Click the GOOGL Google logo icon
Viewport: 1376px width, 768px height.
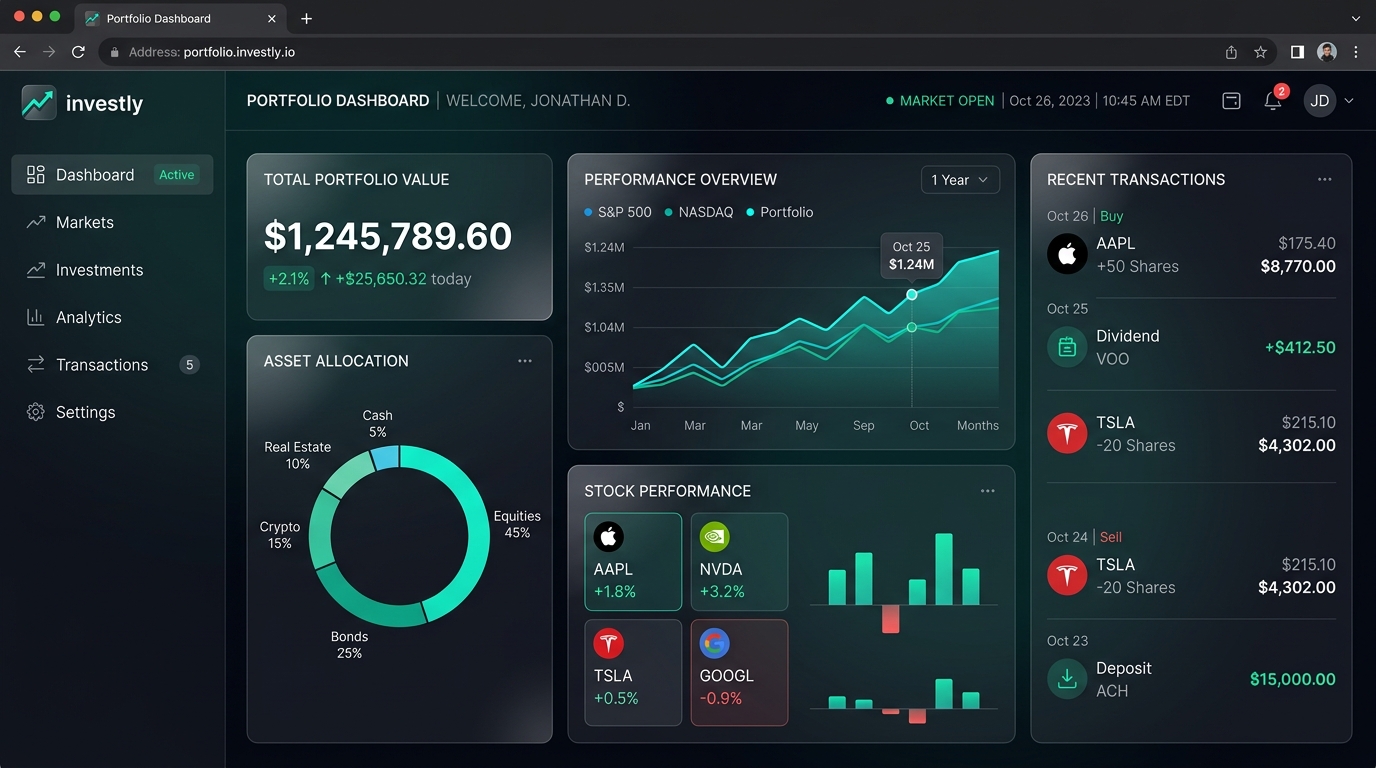tap(714, 643)
